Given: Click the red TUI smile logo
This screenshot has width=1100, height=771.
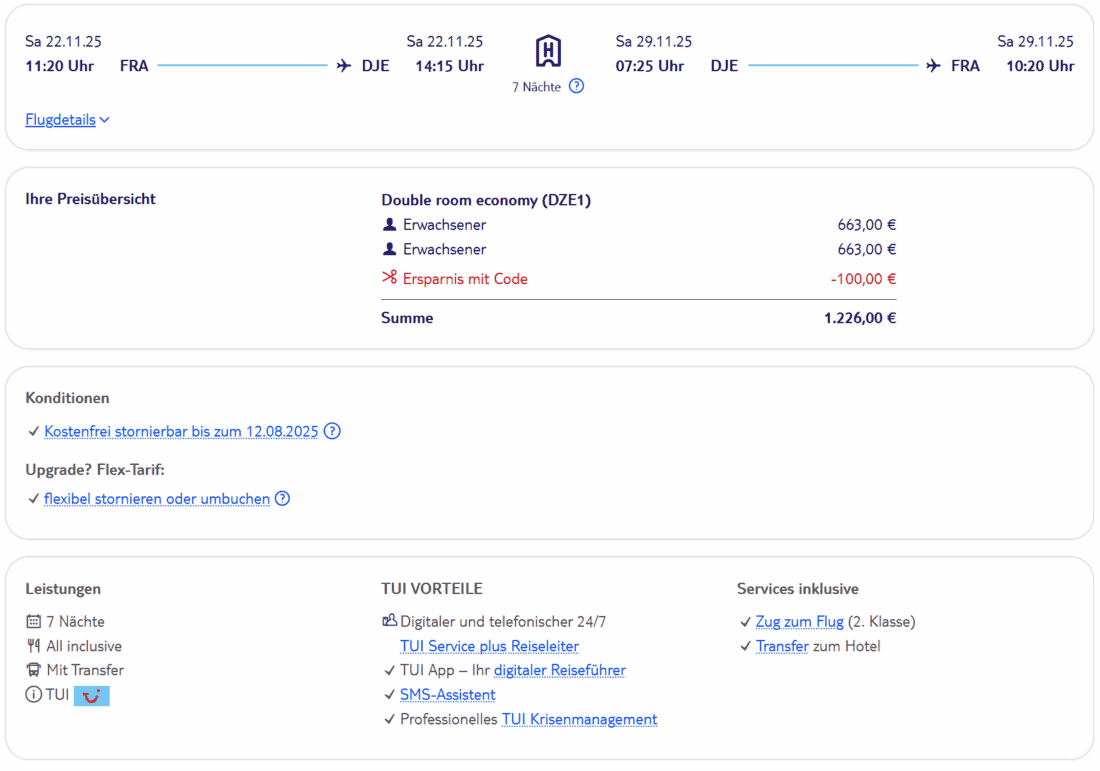Looking at the screenshot, I should click(92, 695).
